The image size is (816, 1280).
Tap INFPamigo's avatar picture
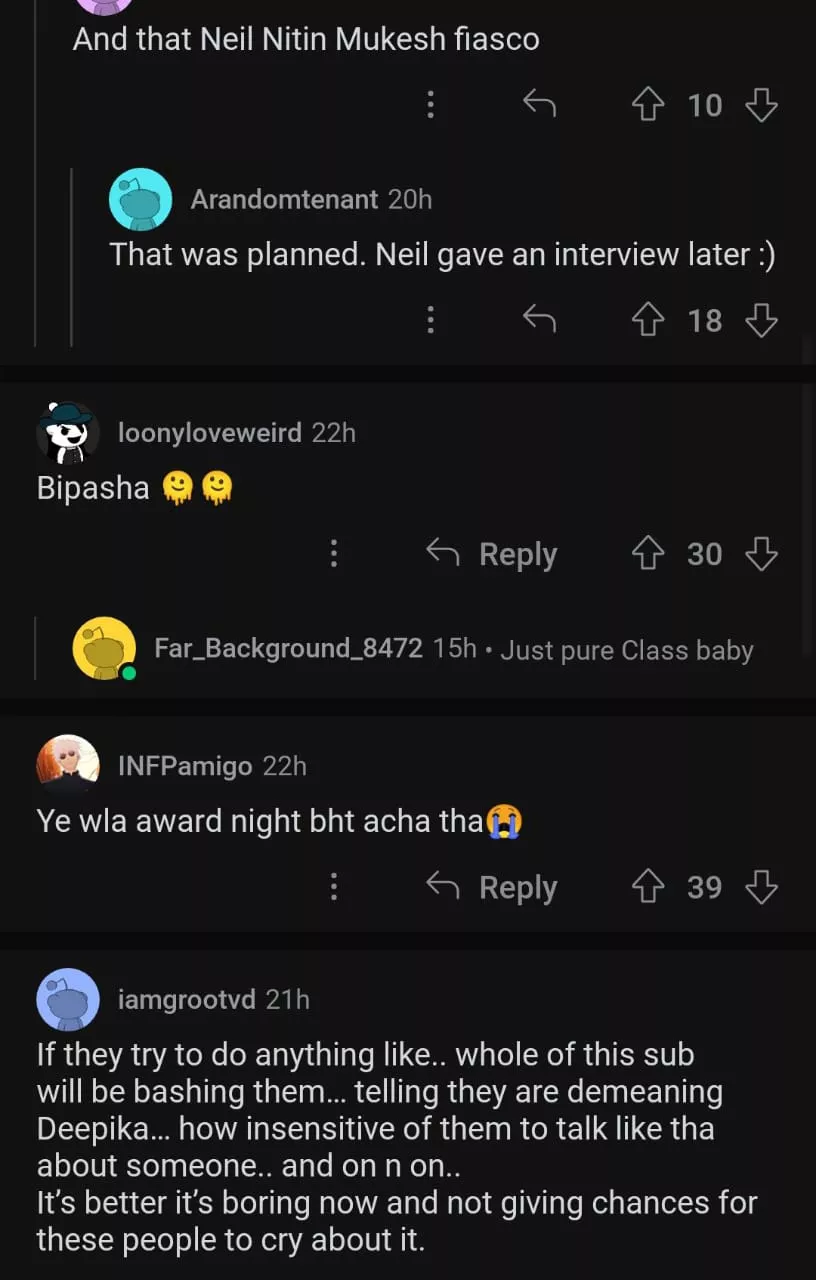point(68,766)
